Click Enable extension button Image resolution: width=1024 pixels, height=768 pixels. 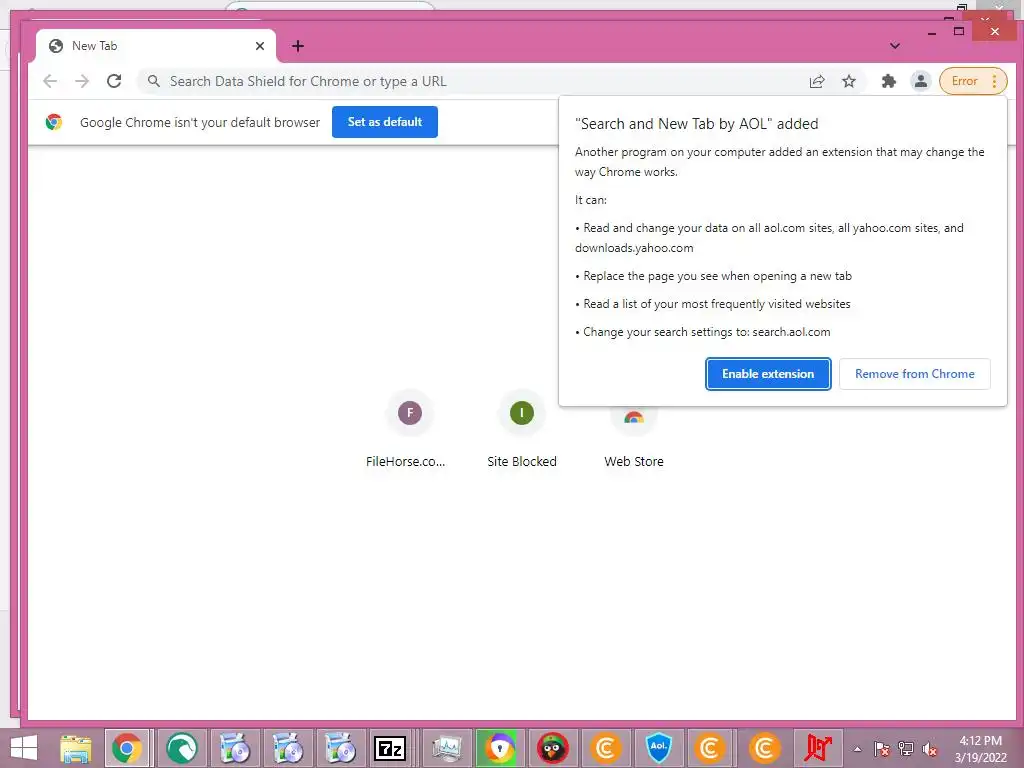[768, 374]
